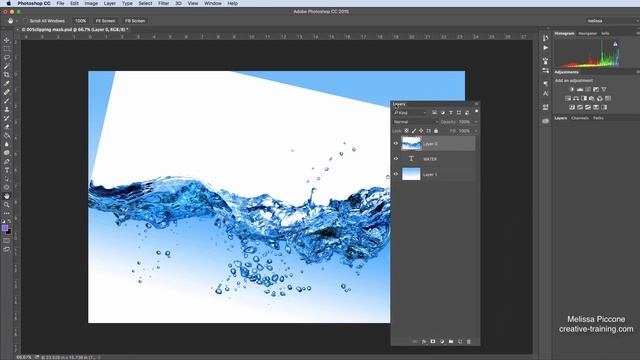Create new adjustment layer icon in Layers panel
Screen dimensions: 640x360
(x=442, y=342)
